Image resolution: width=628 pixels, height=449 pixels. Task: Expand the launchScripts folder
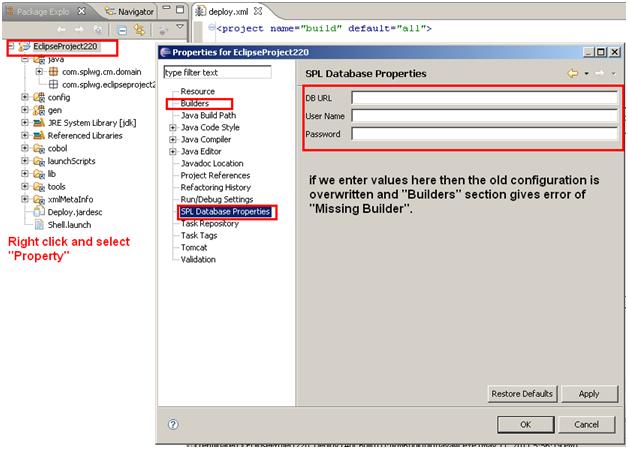coord(25,161)
